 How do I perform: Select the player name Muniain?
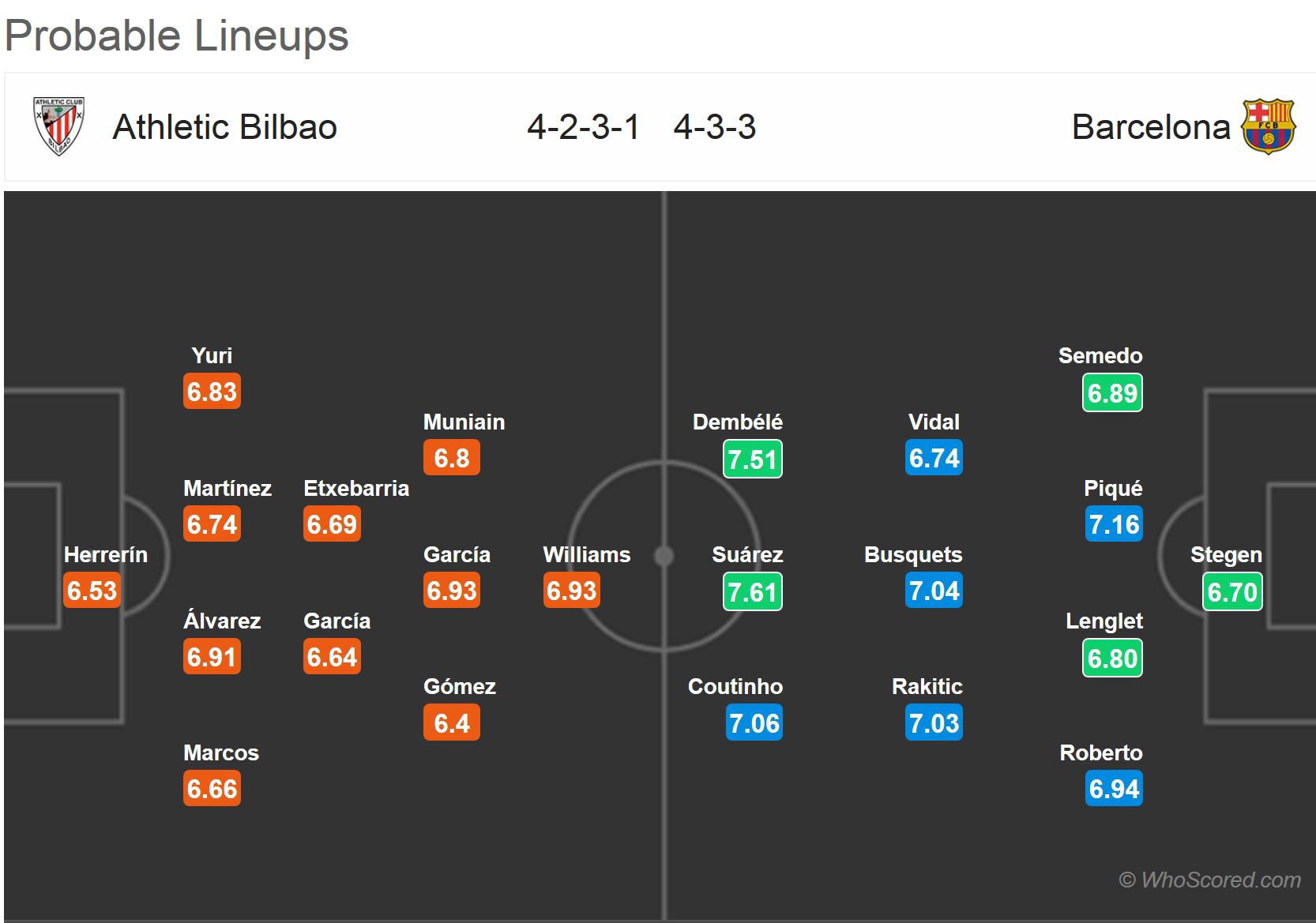pos(464,422)
